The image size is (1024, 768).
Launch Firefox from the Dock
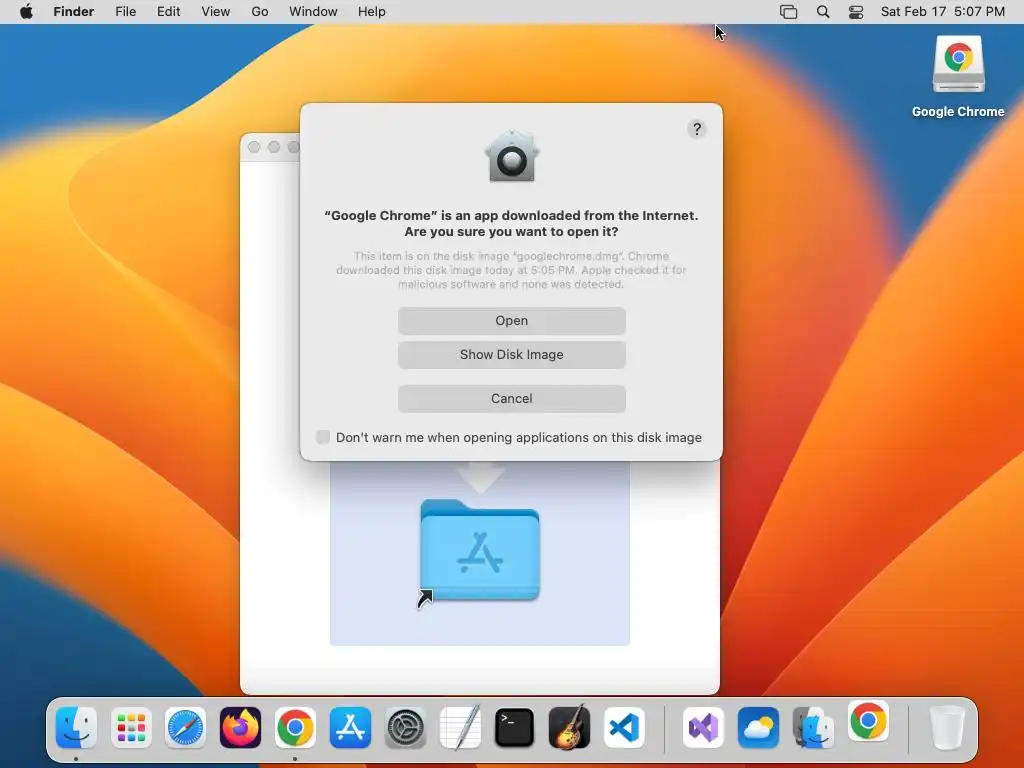[x=240, y=727]
